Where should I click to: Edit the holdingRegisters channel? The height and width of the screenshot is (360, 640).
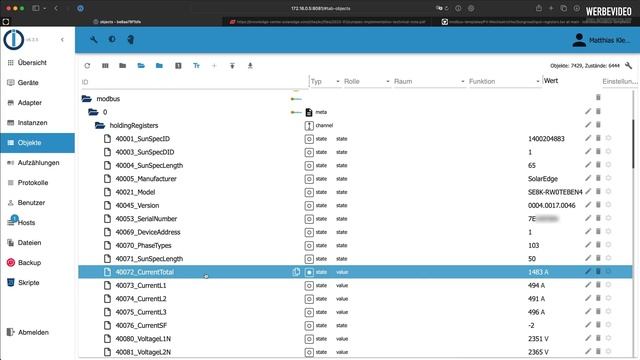(x=588, y=124)
